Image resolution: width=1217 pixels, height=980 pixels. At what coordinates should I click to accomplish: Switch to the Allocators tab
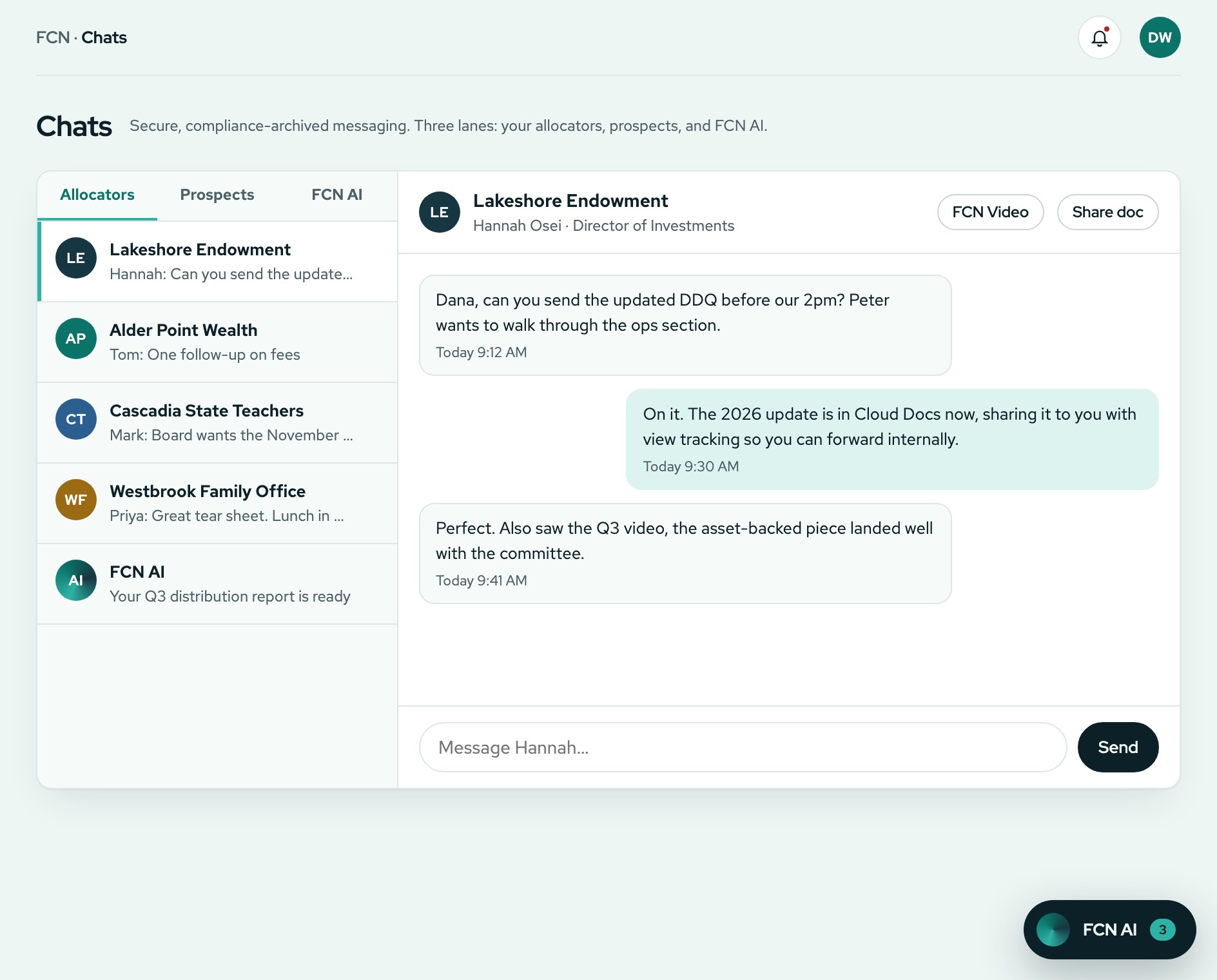click(x=97, y=195)
